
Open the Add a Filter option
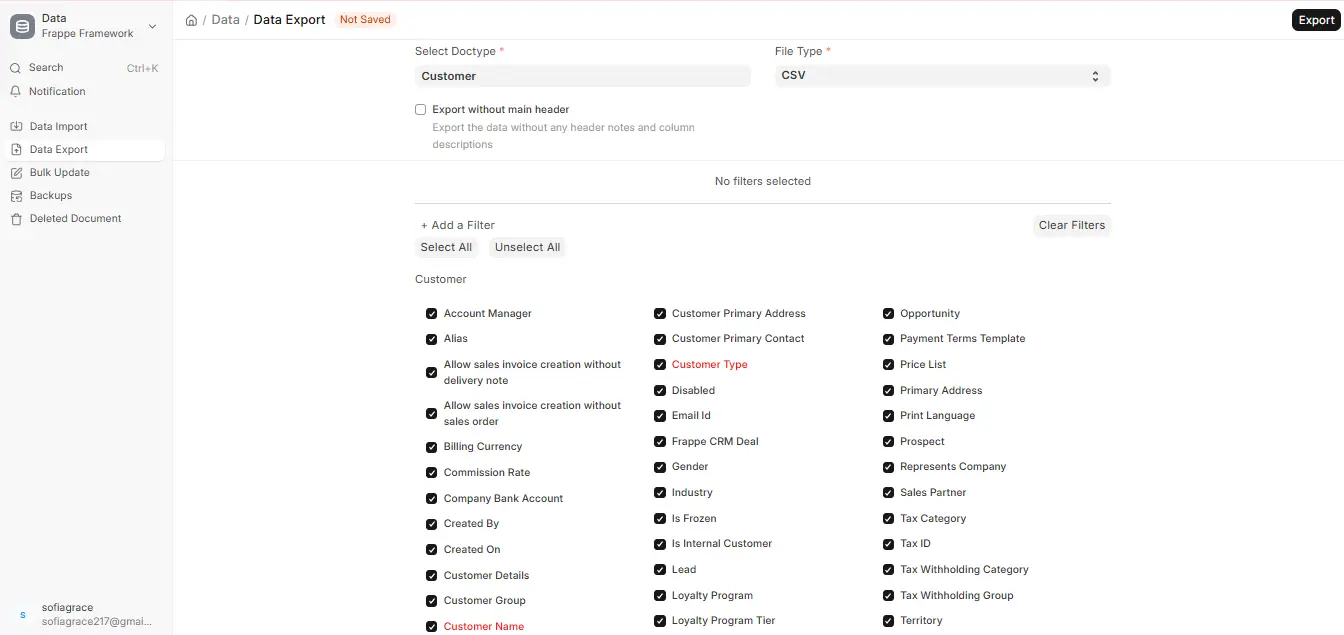coord(458,225)
